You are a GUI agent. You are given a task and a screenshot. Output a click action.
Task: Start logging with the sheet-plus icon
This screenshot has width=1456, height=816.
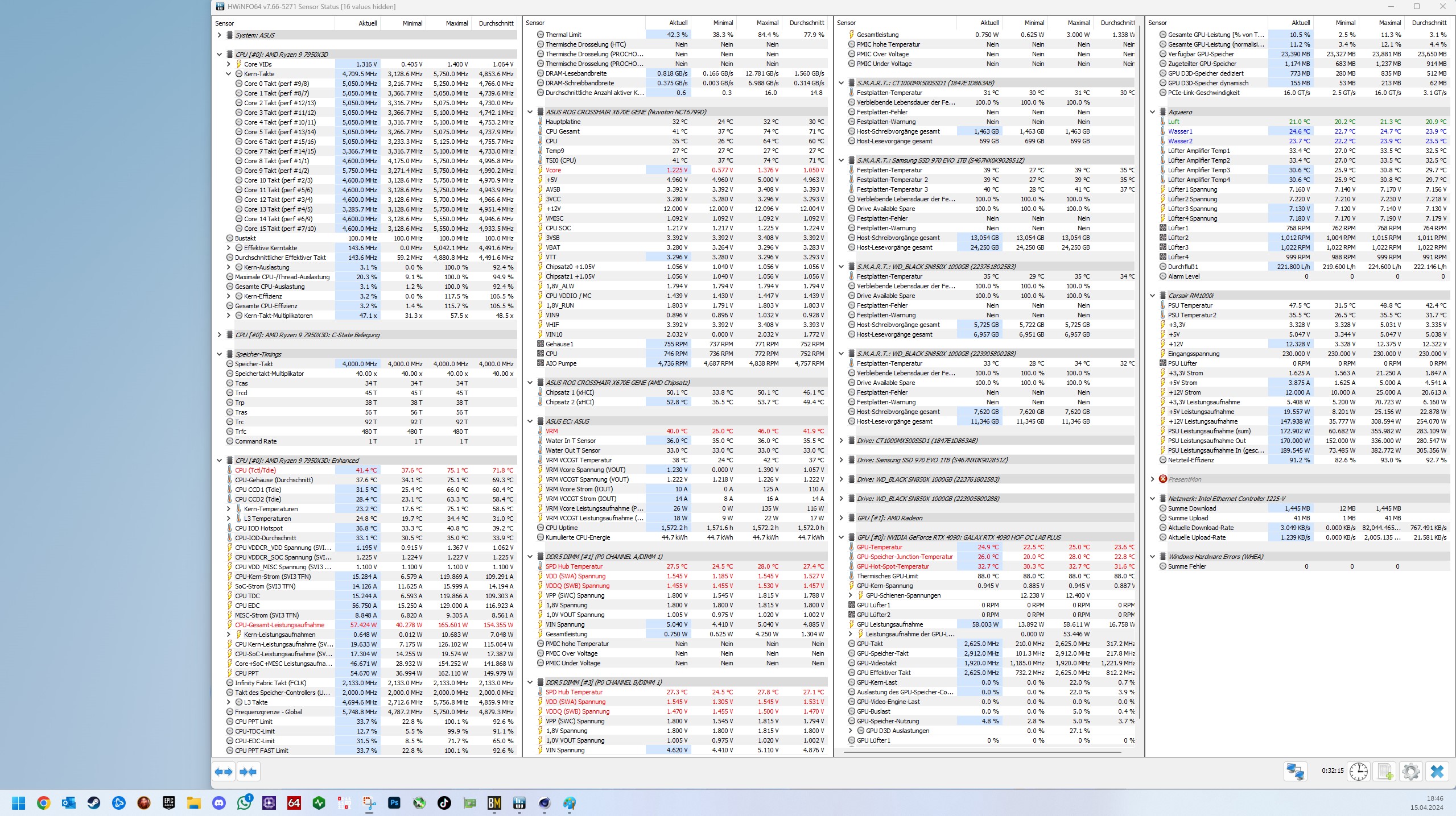coord(1384,772)
